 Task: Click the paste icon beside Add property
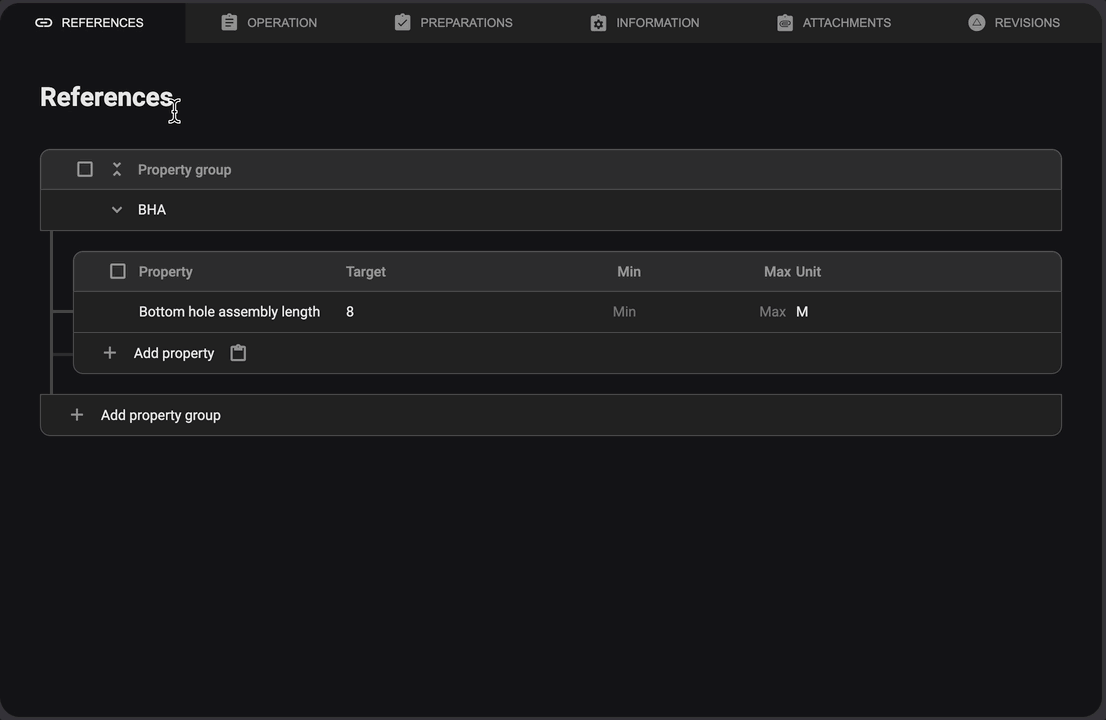point(238,352)
